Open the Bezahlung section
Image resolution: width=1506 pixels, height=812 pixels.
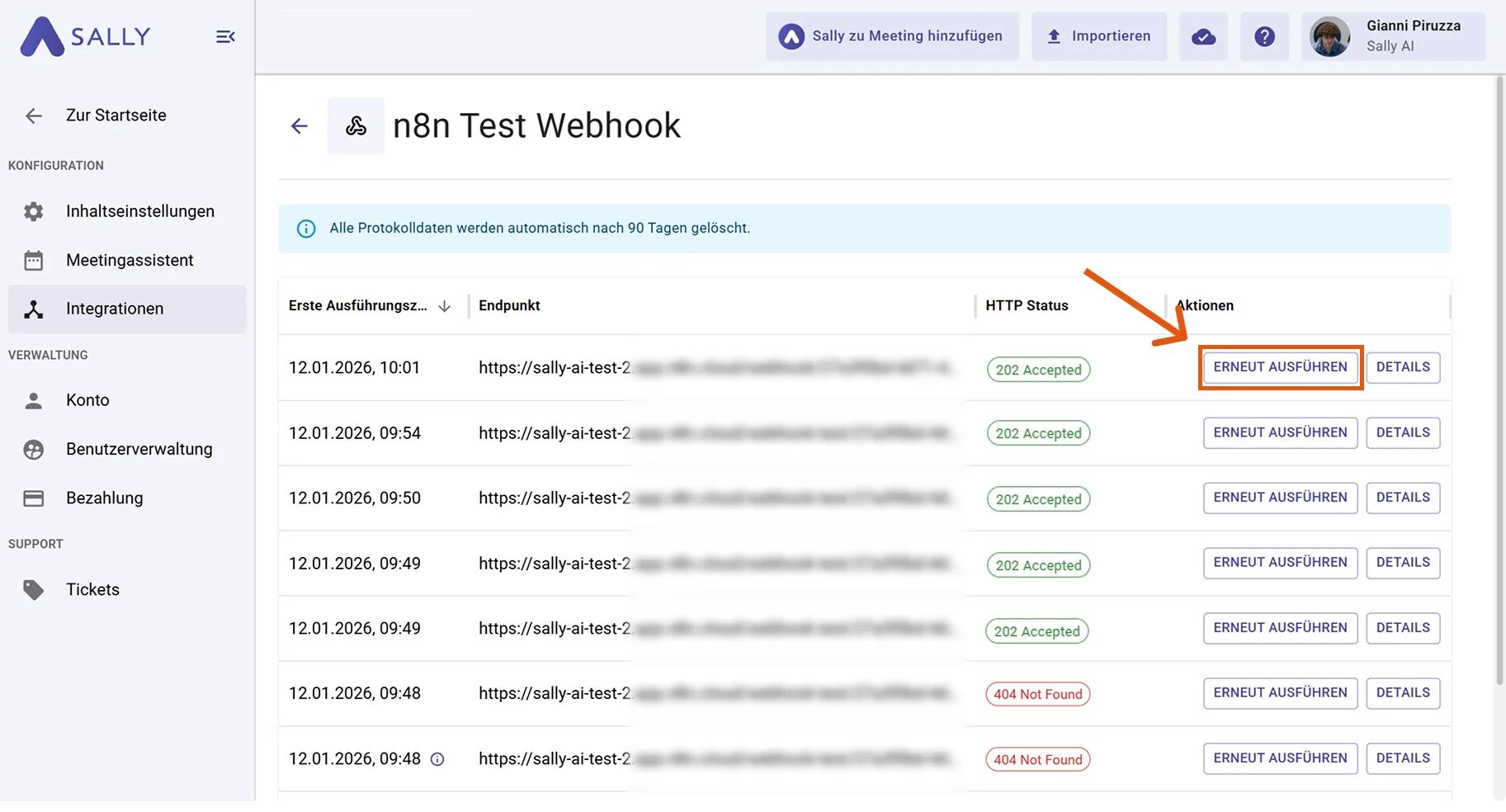[127, 498]
